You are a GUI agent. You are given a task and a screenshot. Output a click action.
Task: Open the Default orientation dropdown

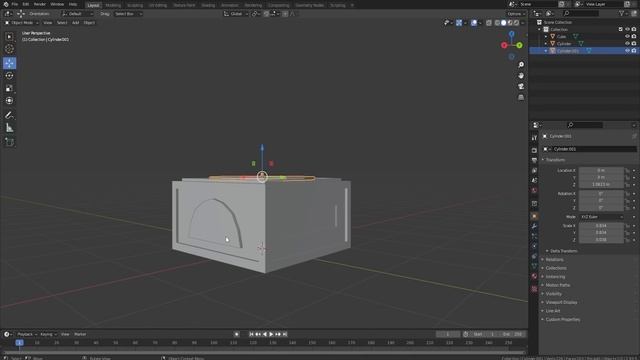[x=78, y=14]
